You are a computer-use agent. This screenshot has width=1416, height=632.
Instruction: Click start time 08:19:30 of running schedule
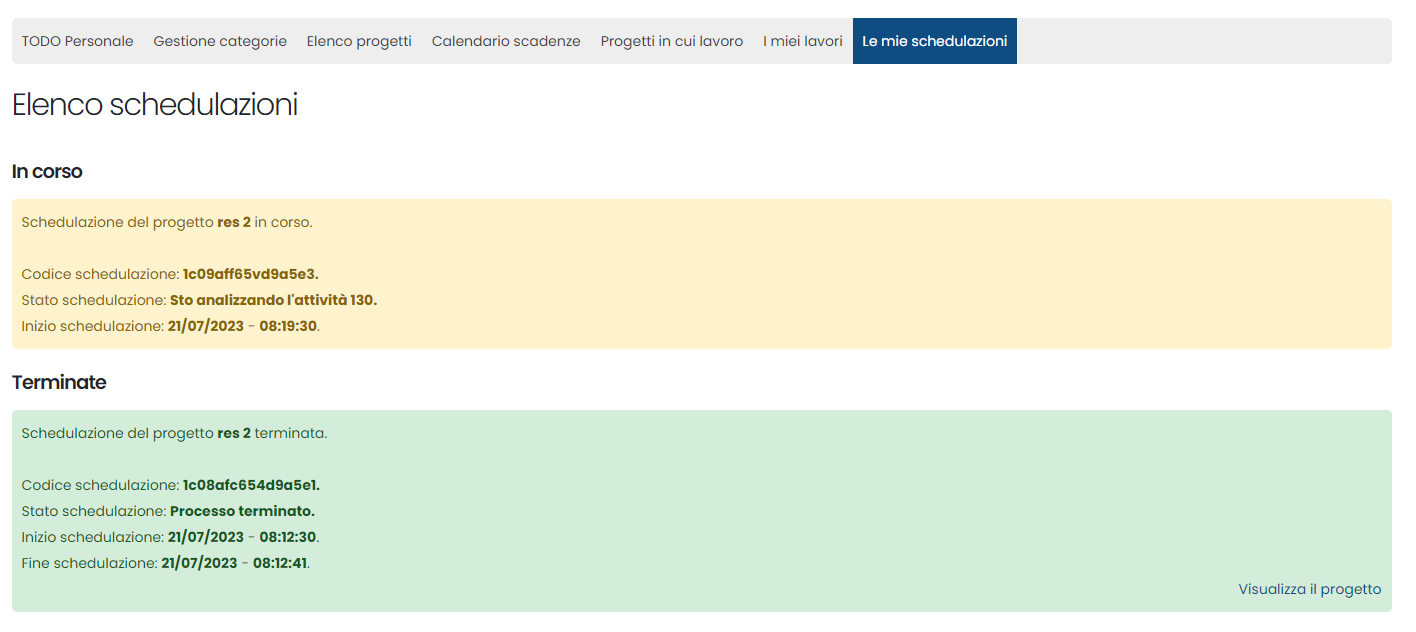pos(288,326)
